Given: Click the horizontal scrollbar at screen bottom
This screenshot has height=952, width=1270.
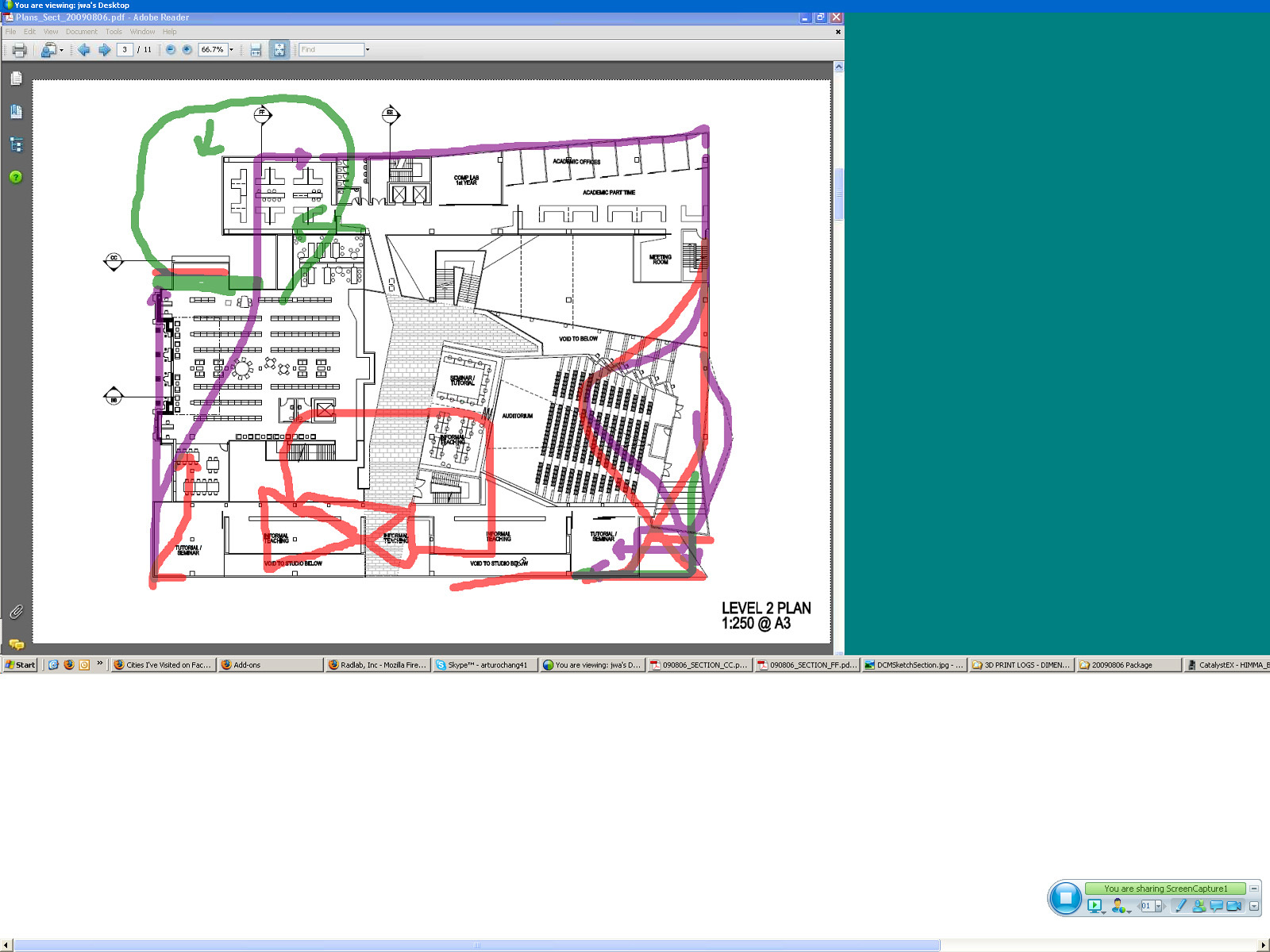Looking at the screenshot, I should tap(476, 946).
